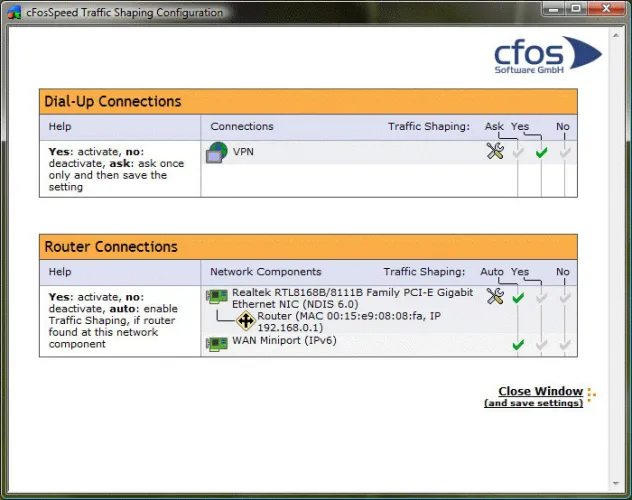Set VPN traffic shaping to Yes
The width and height of the screenshot is (632, 500).
[541, 153]
